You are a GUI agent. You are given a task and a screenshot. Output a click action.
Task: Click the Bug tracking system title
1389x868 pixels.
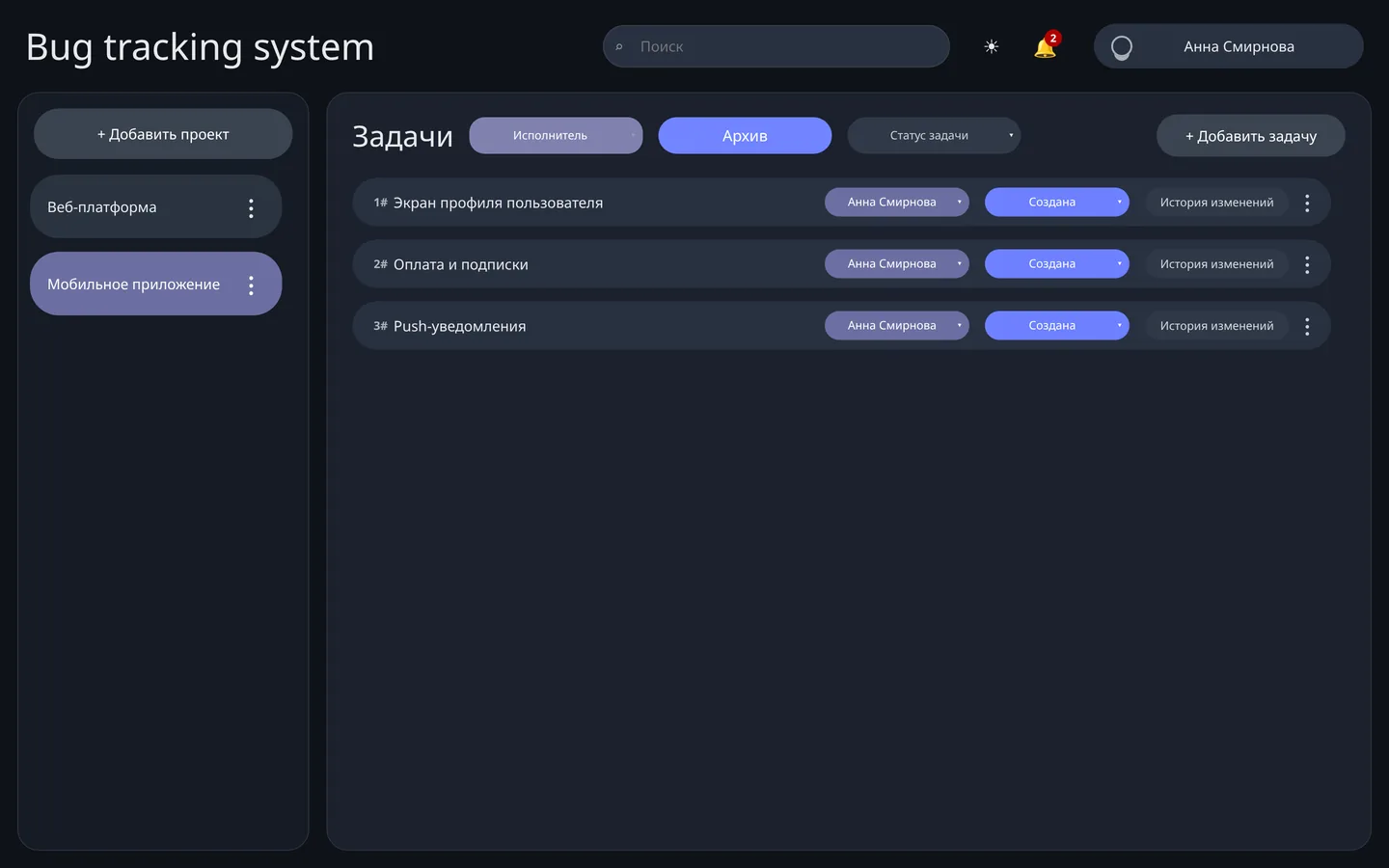(x=200, y=47)
